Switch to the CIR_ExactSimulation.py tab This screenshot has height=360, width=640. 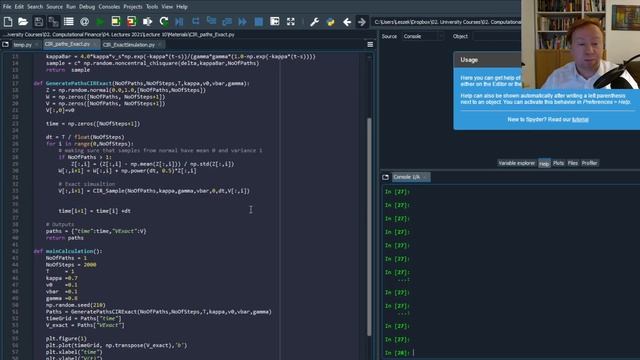pos(129,44)
